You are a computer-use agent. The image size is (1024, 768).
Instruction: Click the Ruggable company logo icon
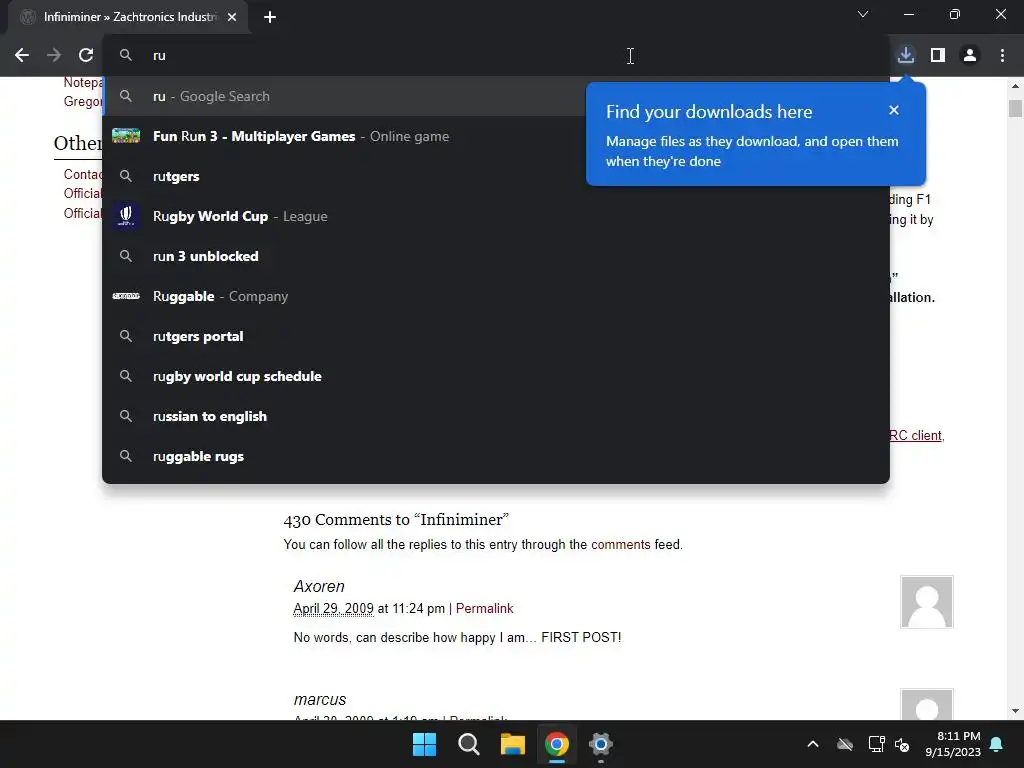tap(126, 296)
